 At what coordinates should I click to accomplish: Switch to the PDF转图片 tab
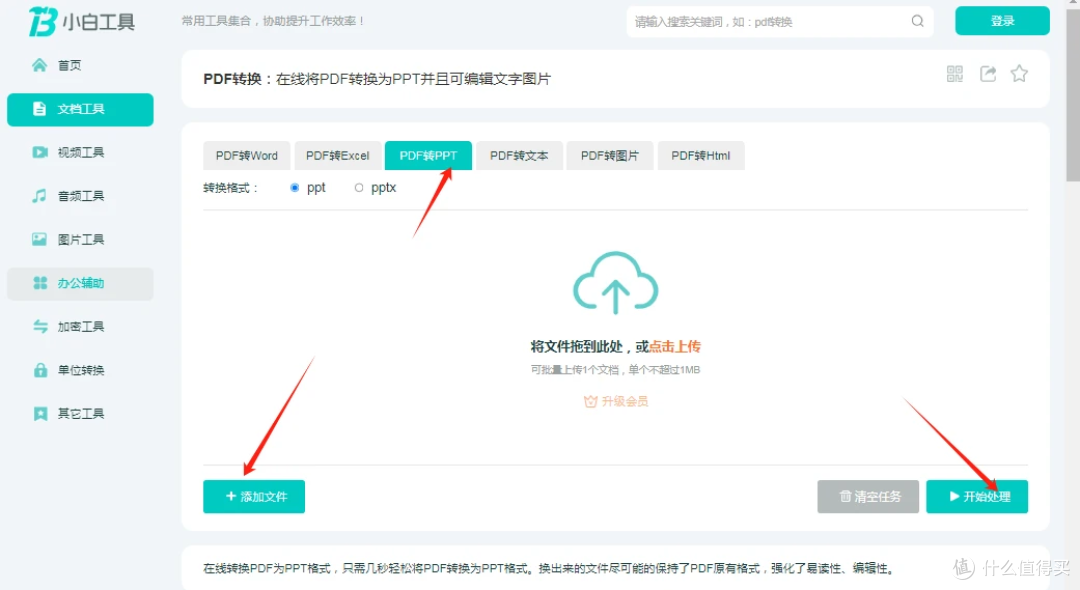[x=610, y=156]
